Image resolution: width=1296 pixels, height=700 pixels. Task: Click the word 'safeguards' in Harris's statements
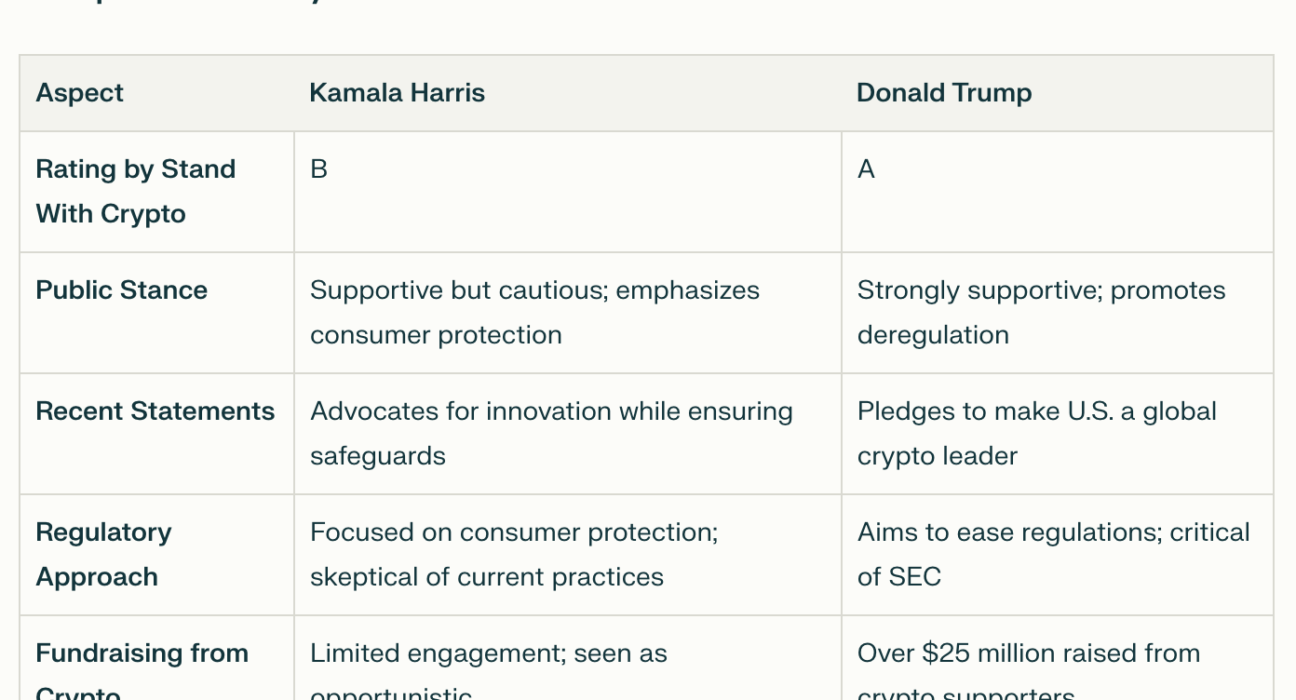378,456
